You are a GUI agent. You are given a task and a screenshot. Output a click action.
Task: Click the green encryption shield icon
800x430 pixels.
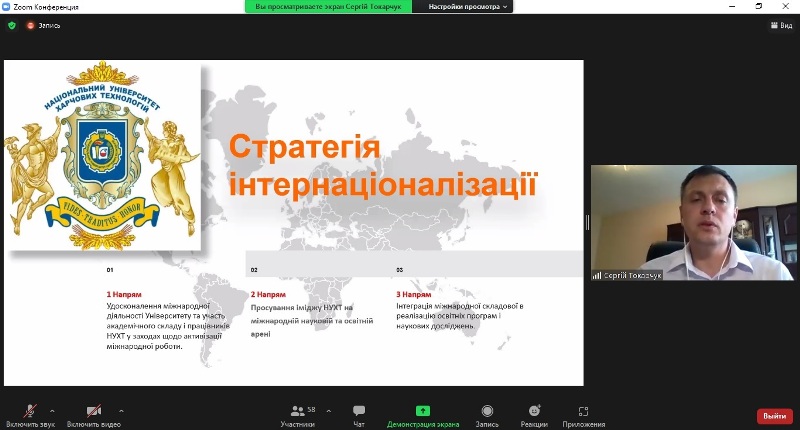point(12,26)
